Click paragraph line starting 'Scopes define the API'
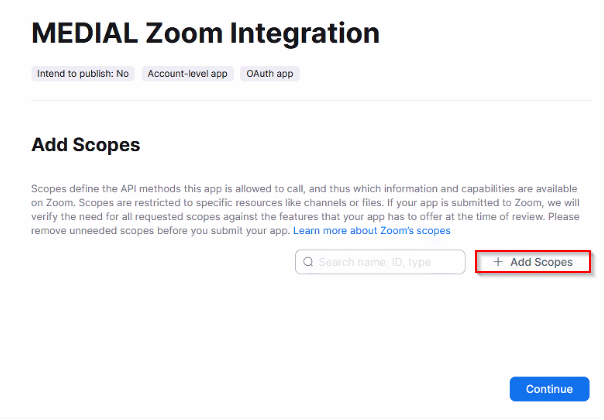This screenshot has width=604, height=420. pyautogui.click(x=304, y=189)
